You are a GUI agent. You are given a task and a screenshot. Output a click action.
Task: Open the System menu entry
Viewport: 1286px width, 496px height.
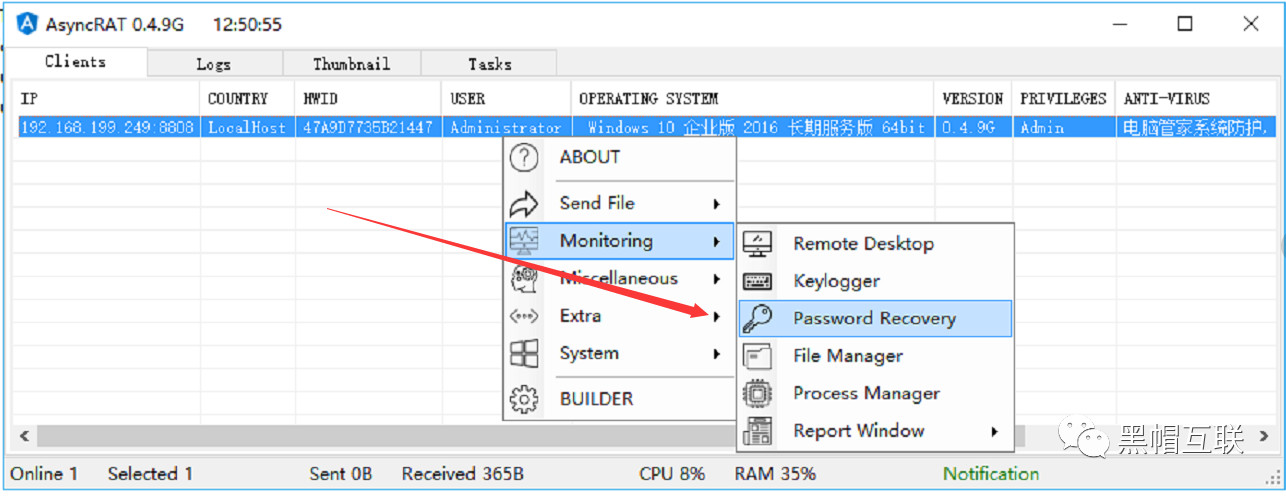(x=619, y=354)
